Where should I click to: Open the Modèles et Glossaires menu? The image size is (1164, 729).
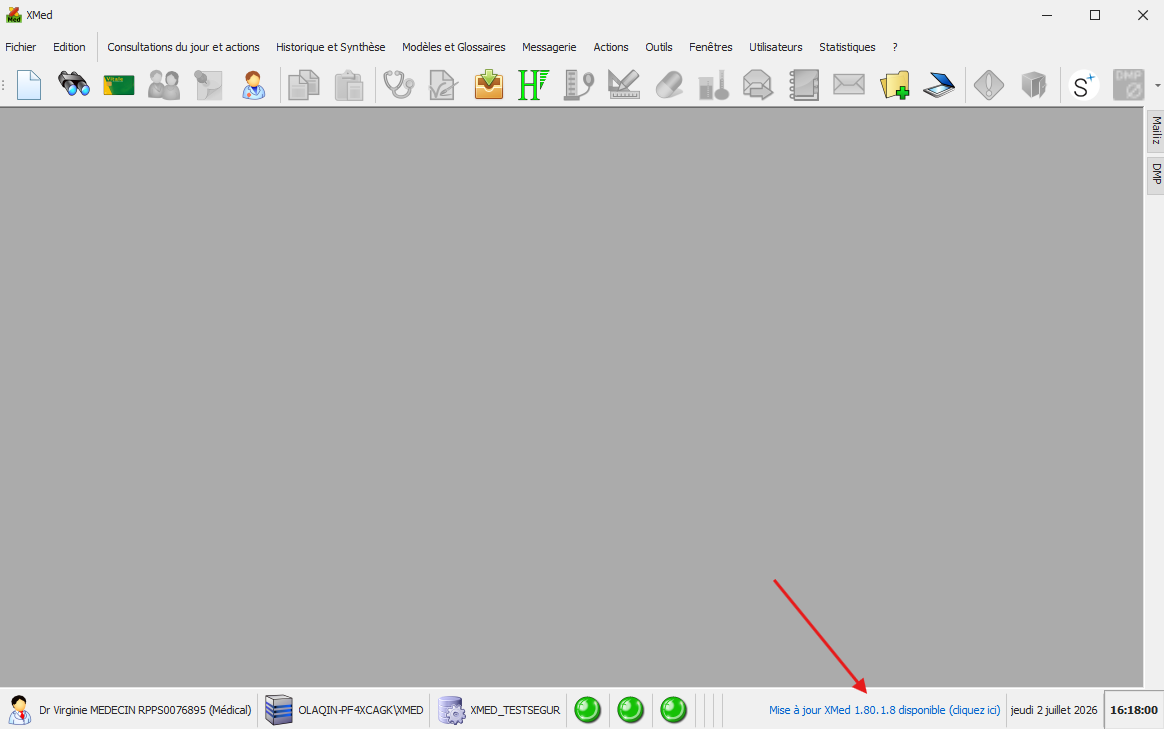[454, 47]
